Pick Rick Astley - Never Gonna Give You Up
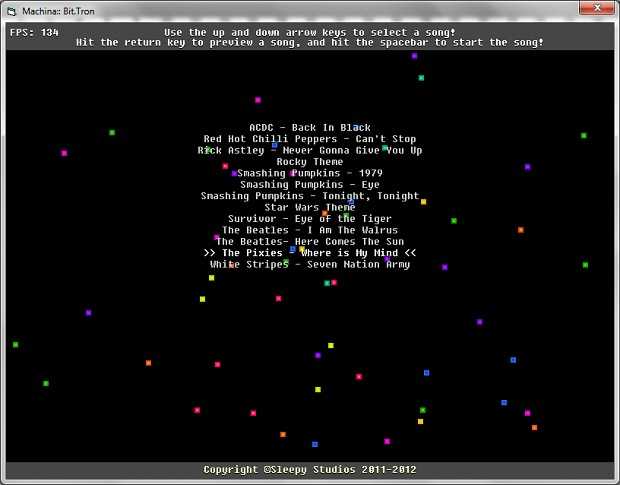This screenshot has height=485, width=620. click(310, 151)
